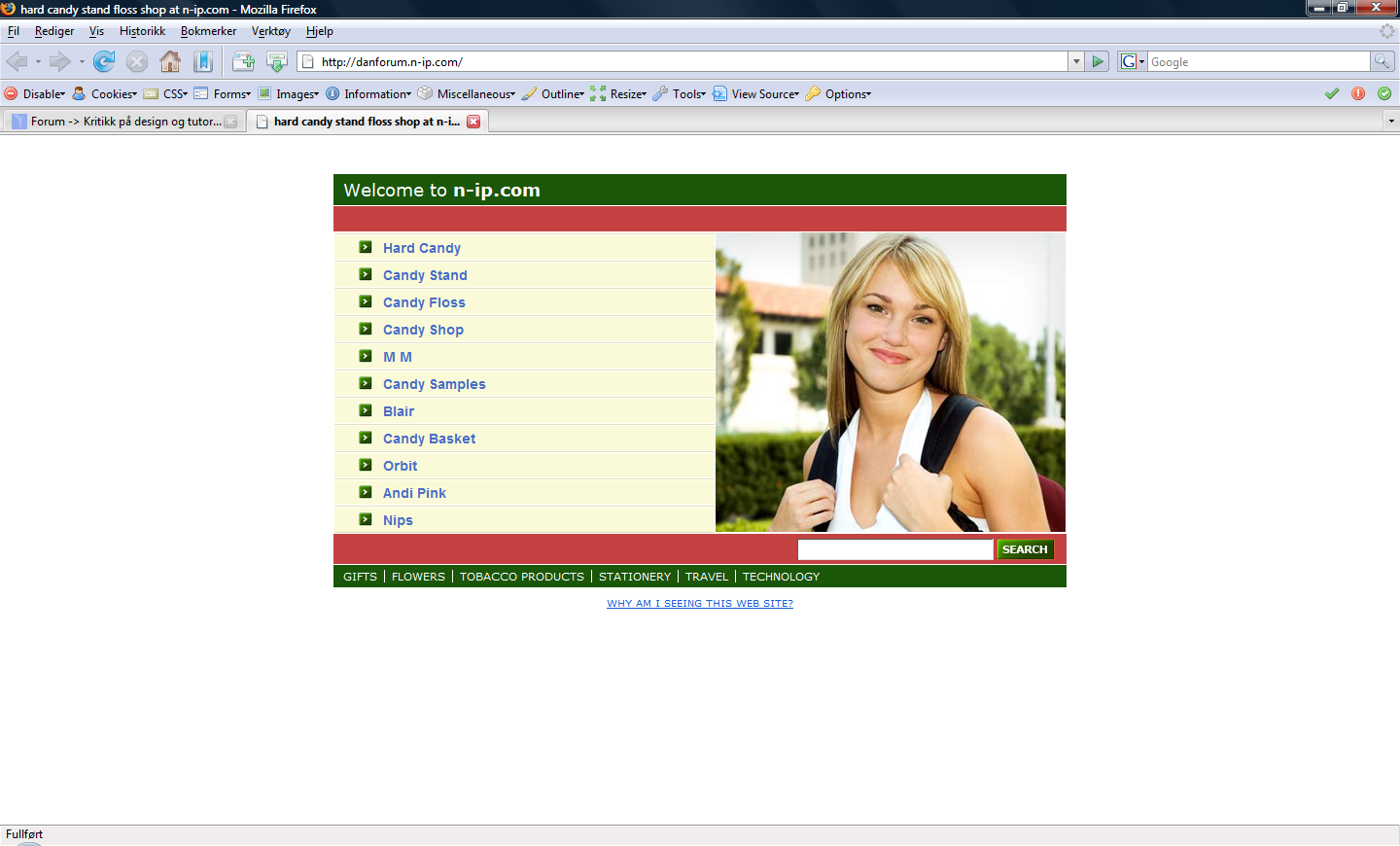Open the Bokmerker menu

coord(208,31)
